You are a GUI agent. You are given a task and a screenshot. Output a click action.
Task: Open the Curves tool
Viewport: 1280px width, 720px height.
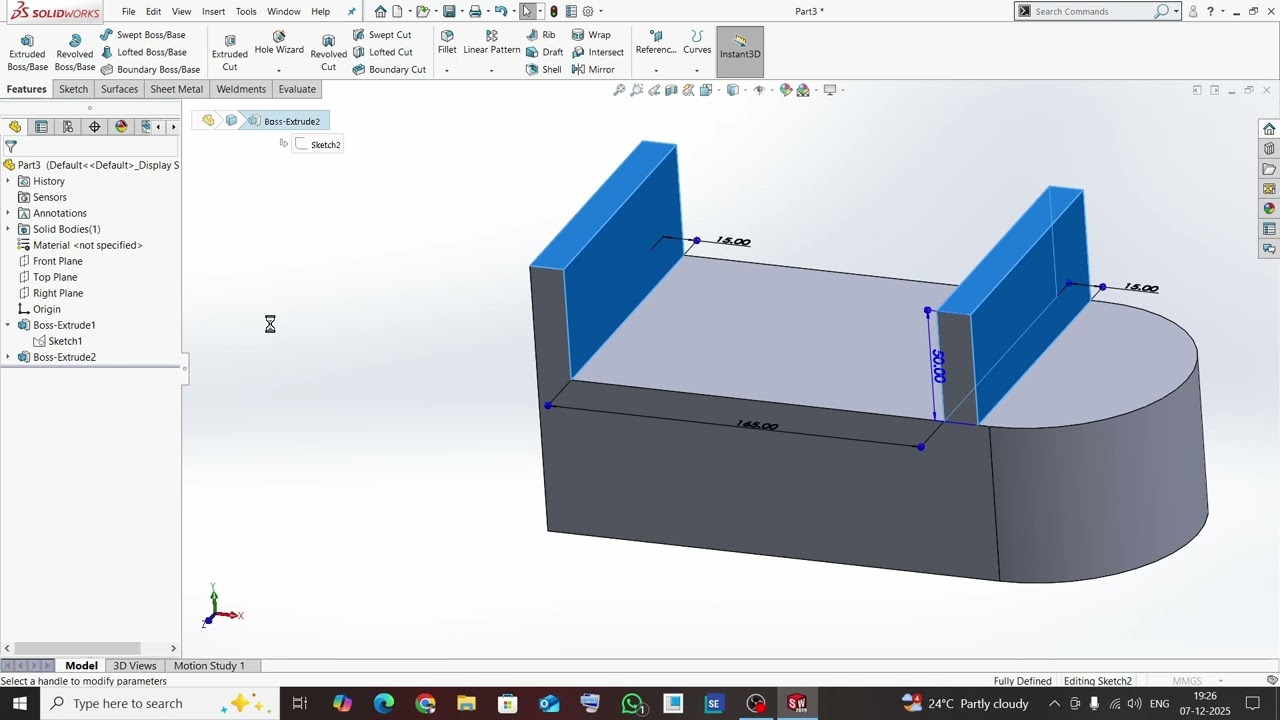(x=697, y=42)
